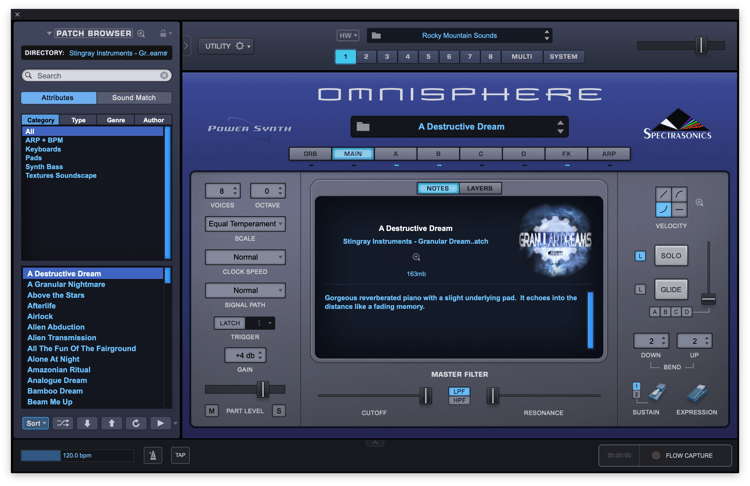Select layer A under Glide

tap(654, 312)
